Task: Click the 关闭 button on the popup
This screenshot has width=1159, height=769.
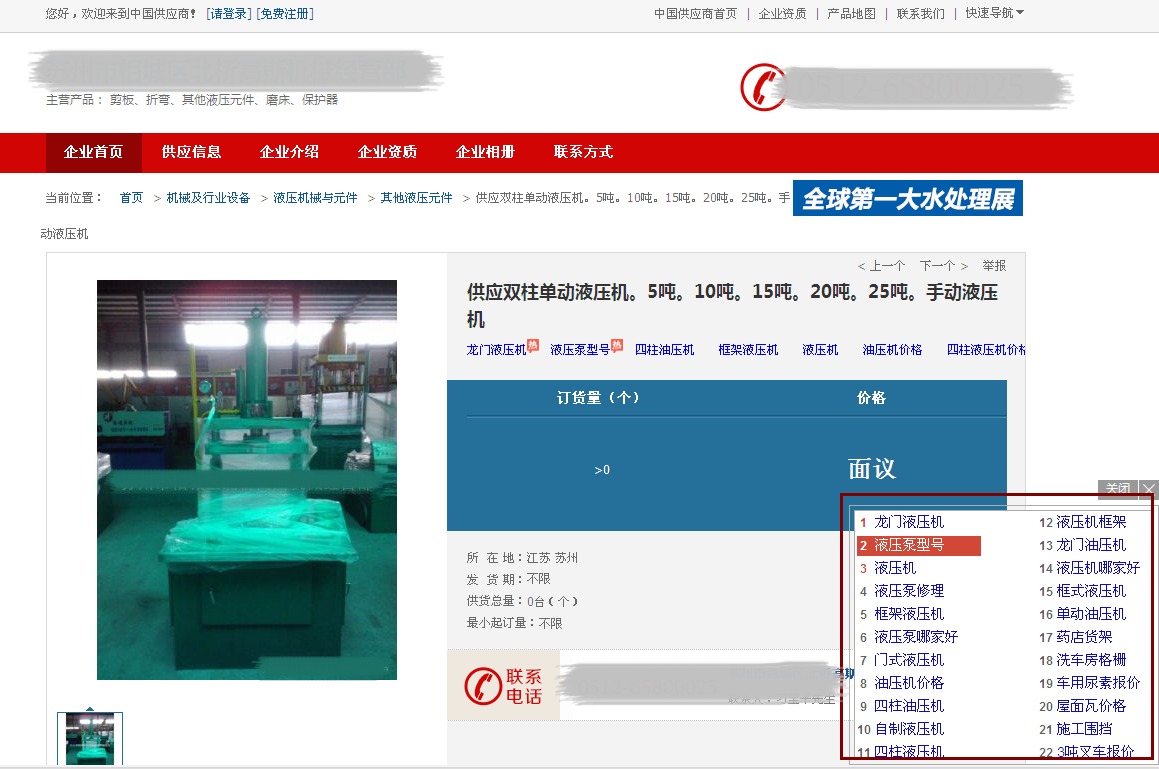Action: (x=1118, y=489)
